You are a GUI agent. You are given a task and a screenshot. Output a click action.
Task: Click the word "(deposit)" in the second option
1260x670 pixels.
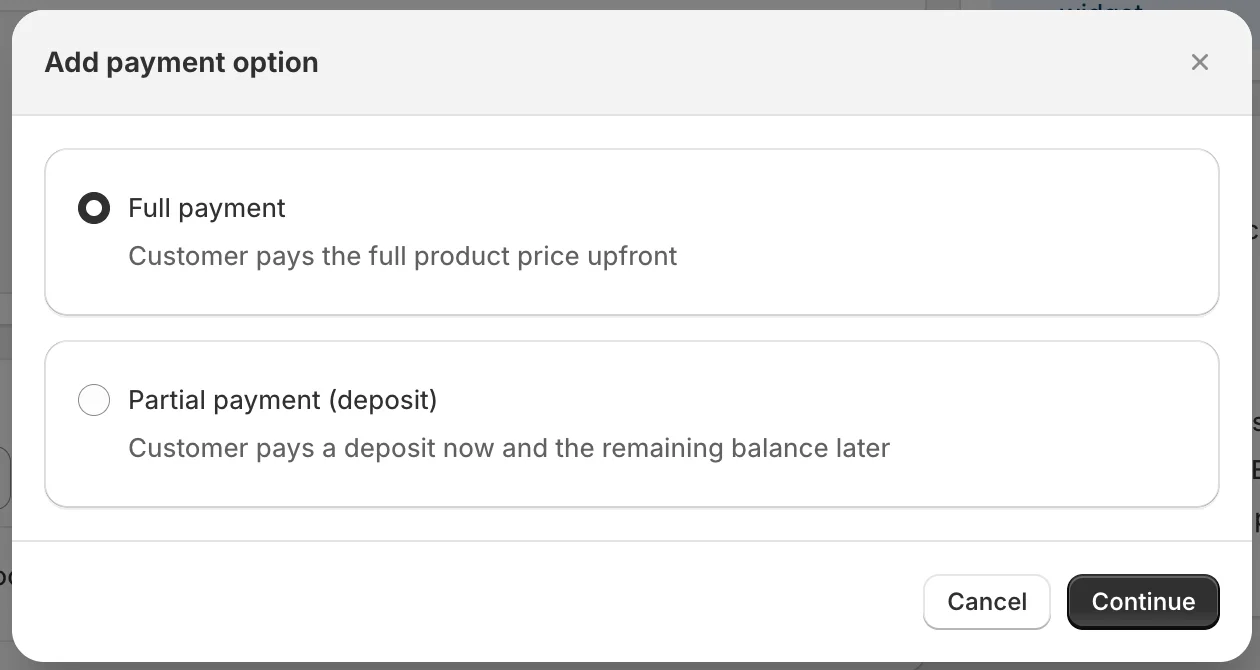coord(383,400)
